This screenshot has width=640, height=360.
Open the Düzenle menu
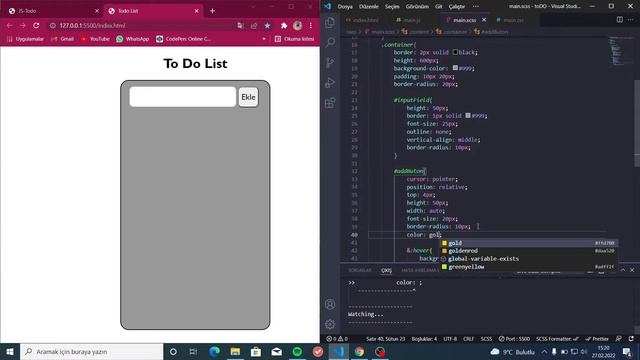(x=369, y=7)
